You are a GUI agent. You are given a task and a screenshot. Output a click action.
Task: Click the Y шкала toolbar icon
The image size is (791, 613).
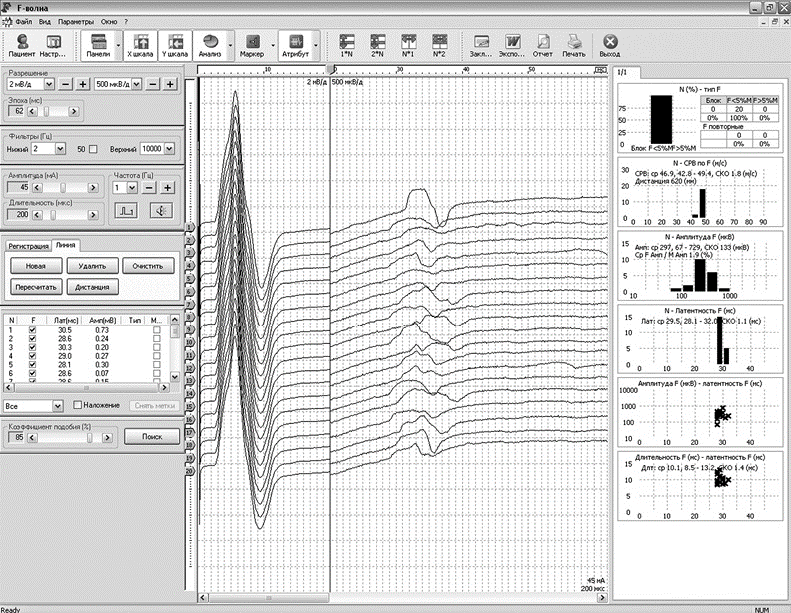tap(175, 45)
